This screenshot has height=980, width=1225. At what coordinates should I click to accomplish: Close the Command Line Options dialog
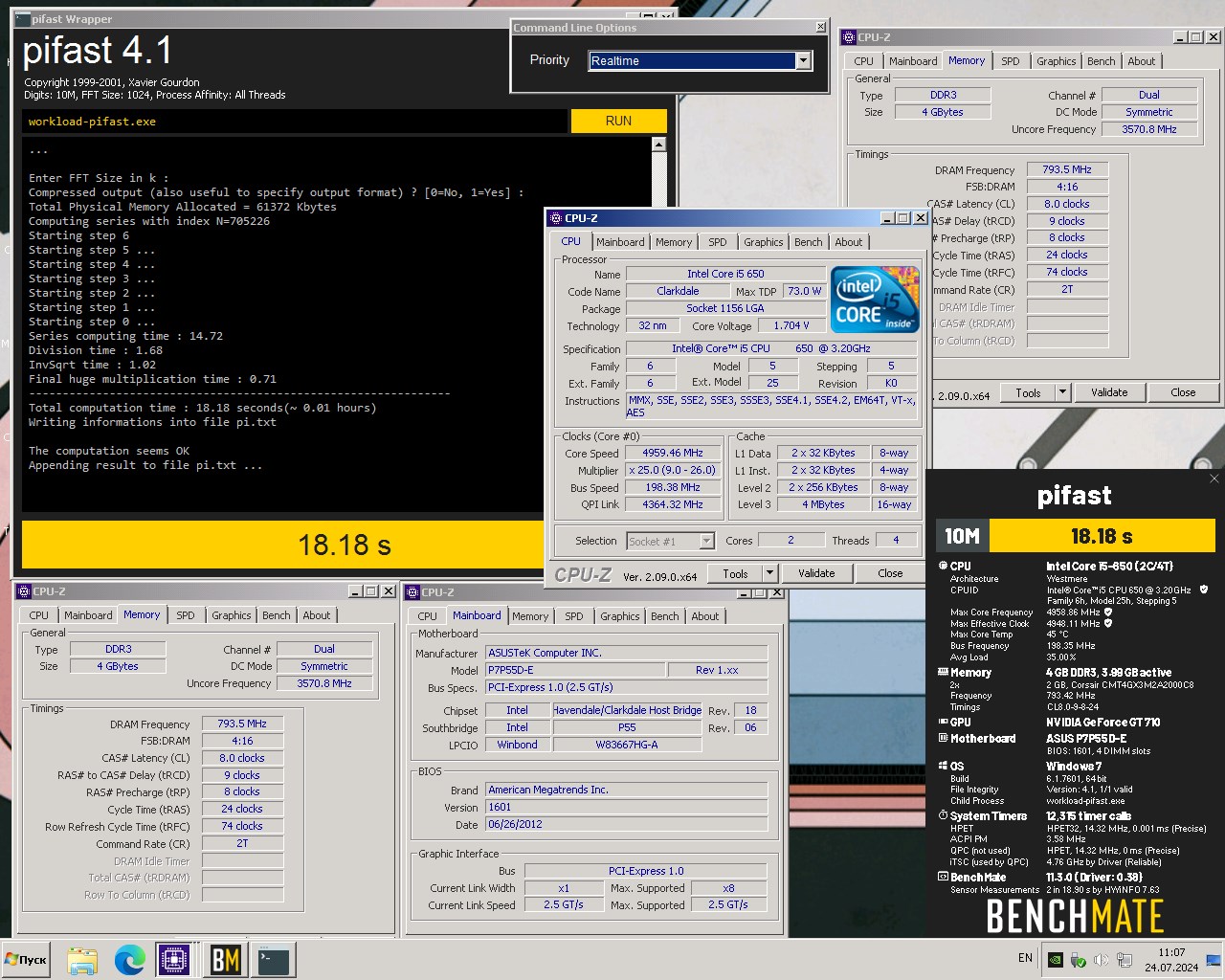(820, 28)
